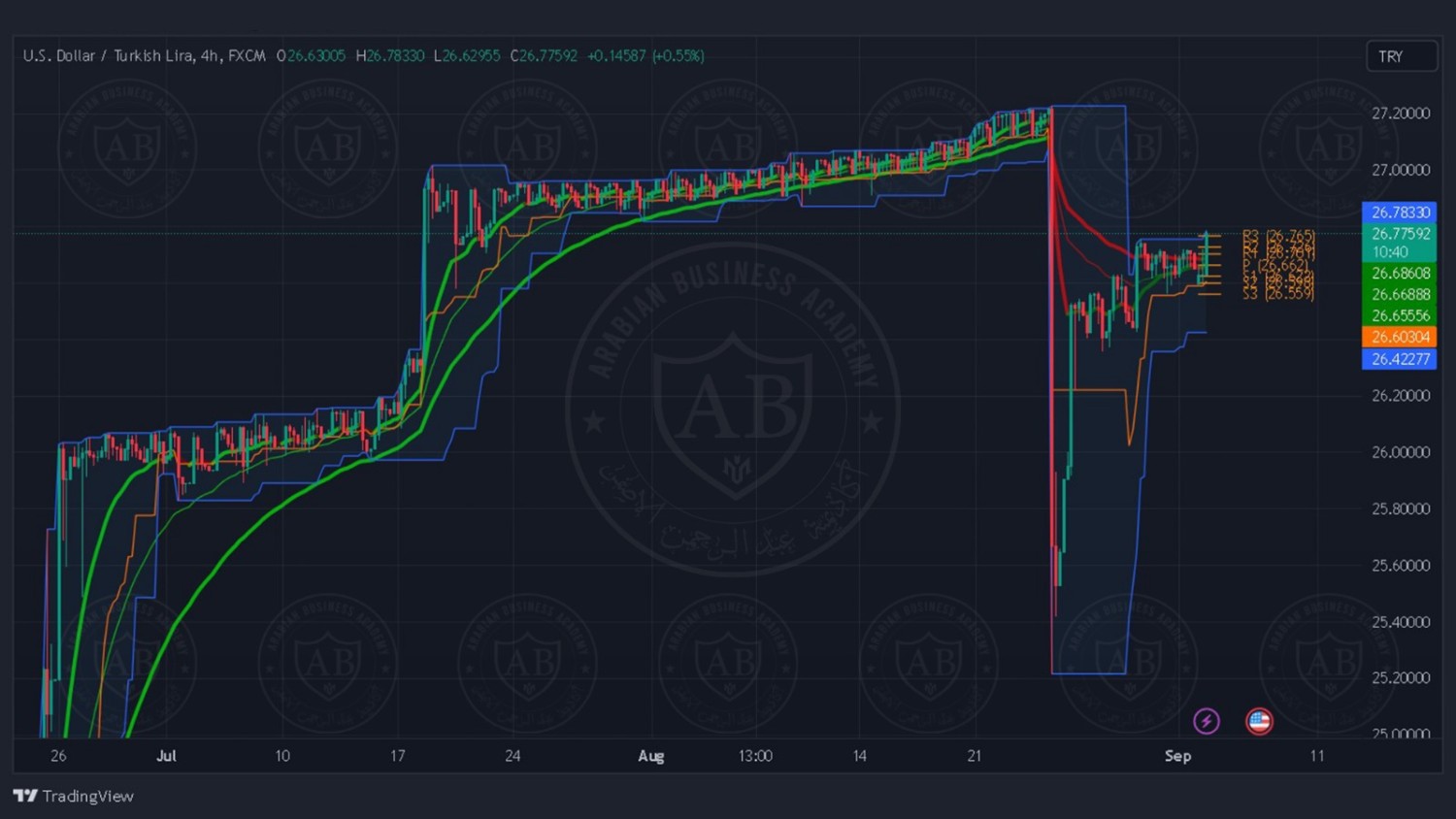Click the 25.20000 price axis label
Image resolution: width=1456 pixels, height=819 pixels.
point(1401,678)
